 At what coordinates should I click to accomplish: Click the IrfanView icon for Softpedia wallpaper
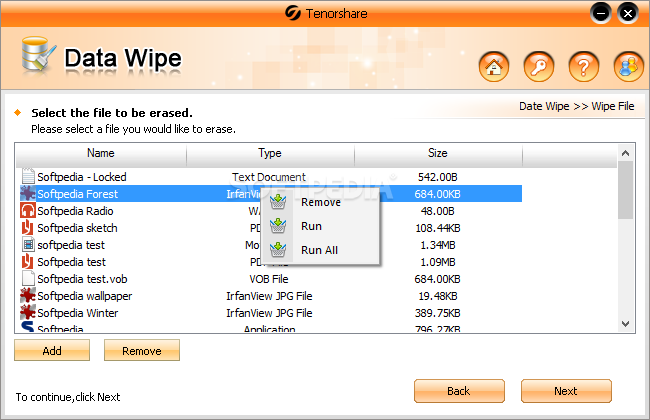pyautogui.click(x=28, y=296)
